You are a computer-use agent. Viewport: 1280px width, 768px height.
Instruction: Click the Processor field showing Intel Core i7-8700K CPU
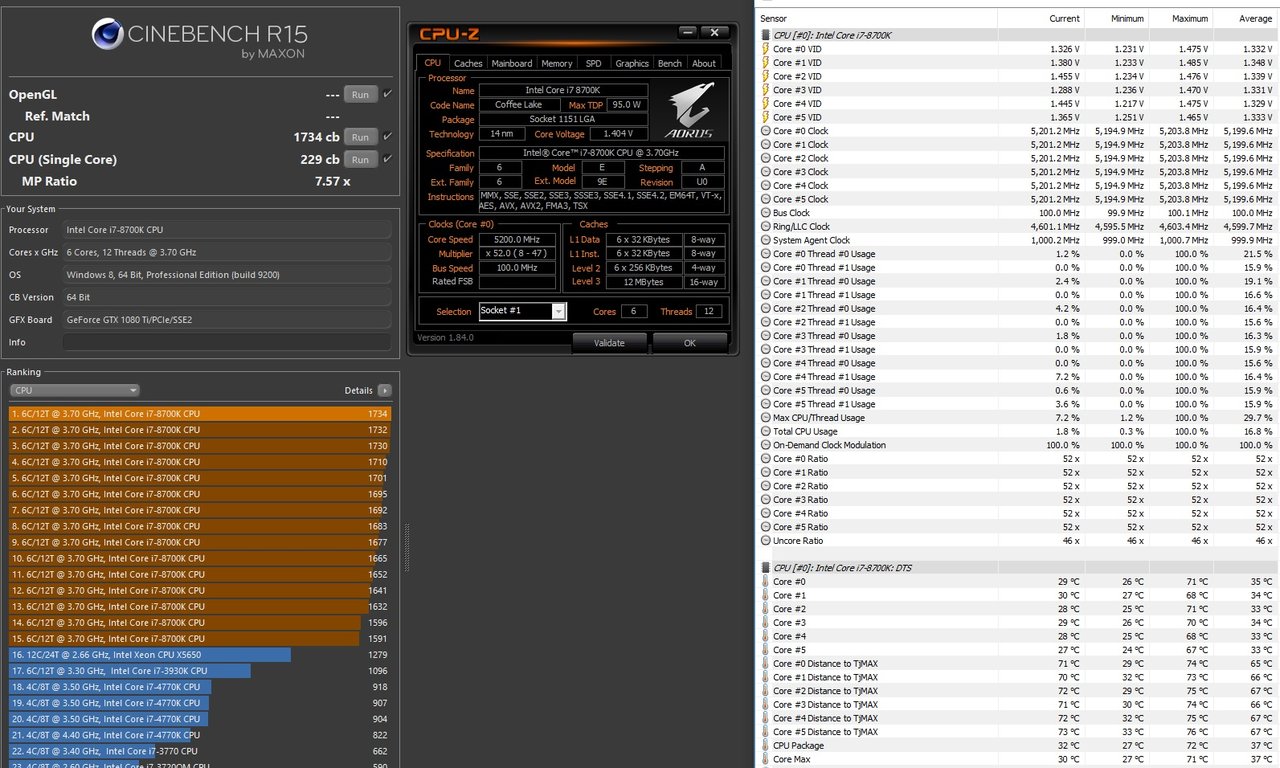click(227, 230)
